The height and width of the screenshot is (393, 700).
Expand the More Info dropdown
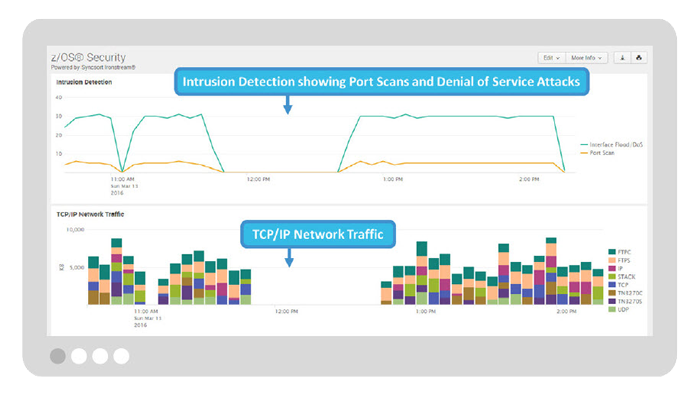pos(587,58)
